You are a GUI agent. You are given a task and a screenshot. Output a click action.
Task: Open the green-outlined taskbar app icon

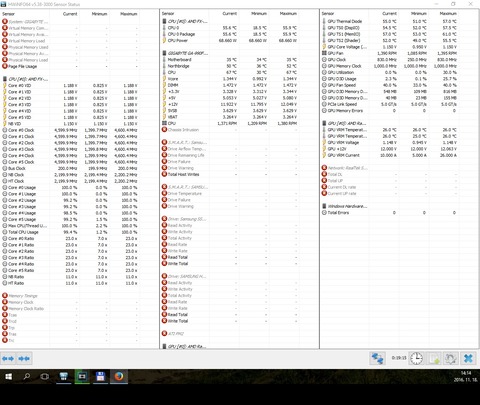82,377
